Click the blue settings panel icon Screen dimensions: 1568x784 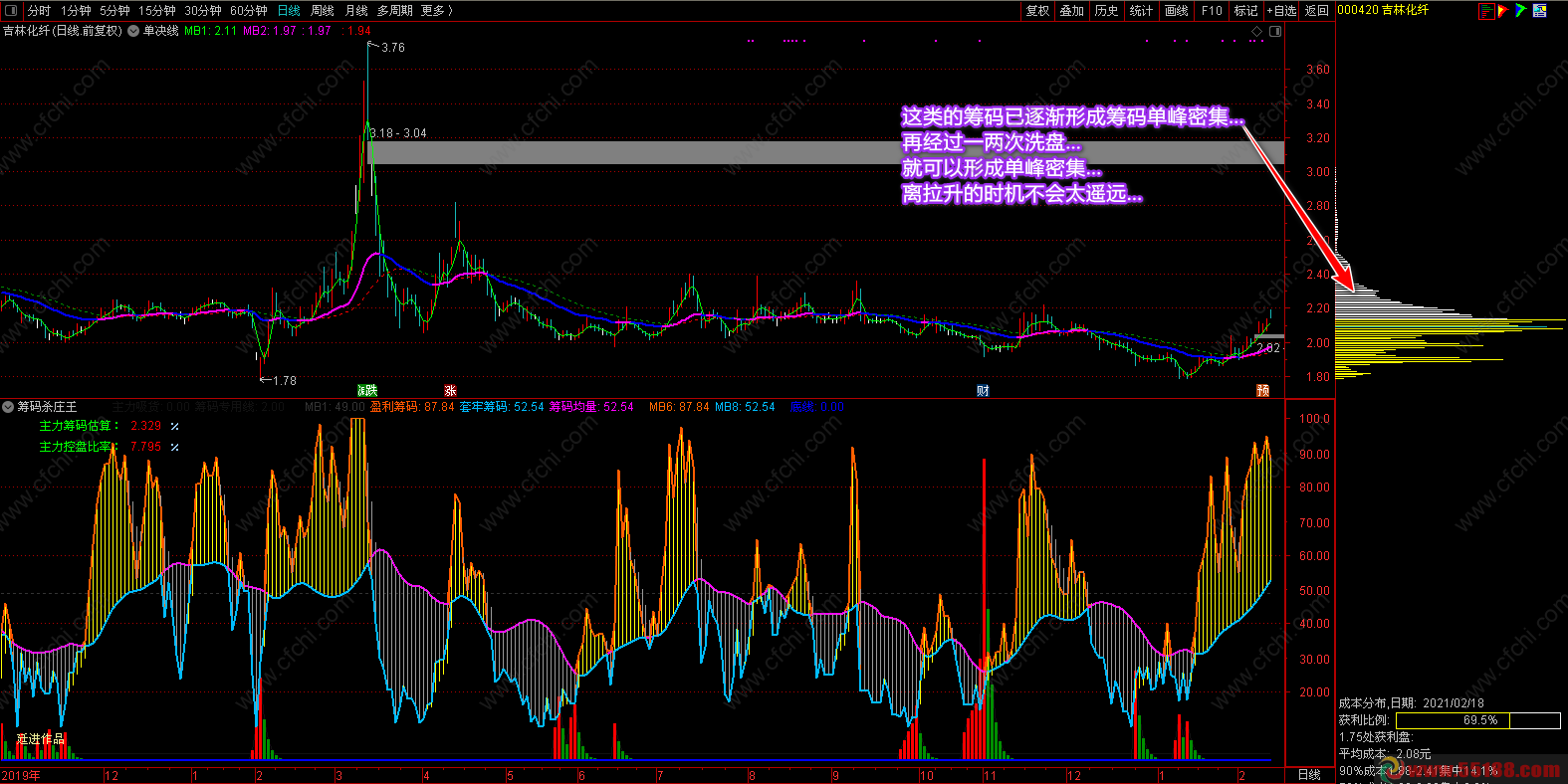(x=1539, y=10)
